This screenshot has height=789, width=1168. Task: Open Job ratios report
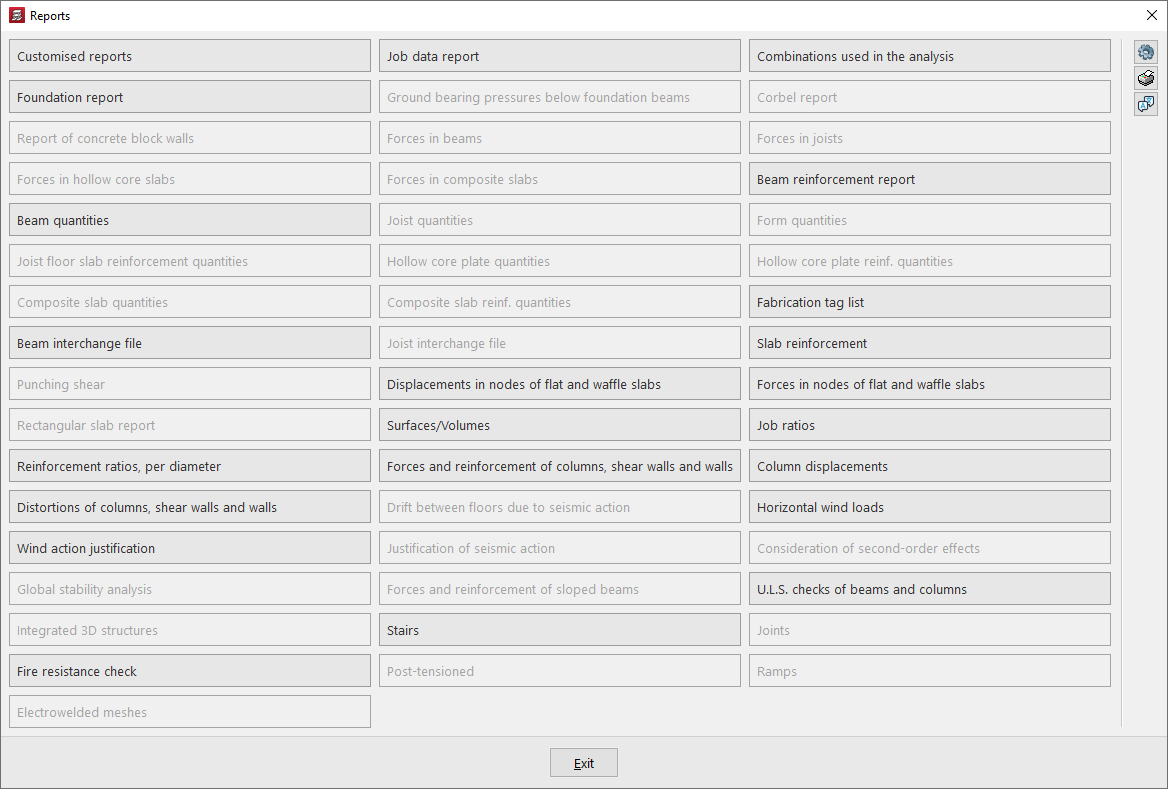[x=930, y=425]
